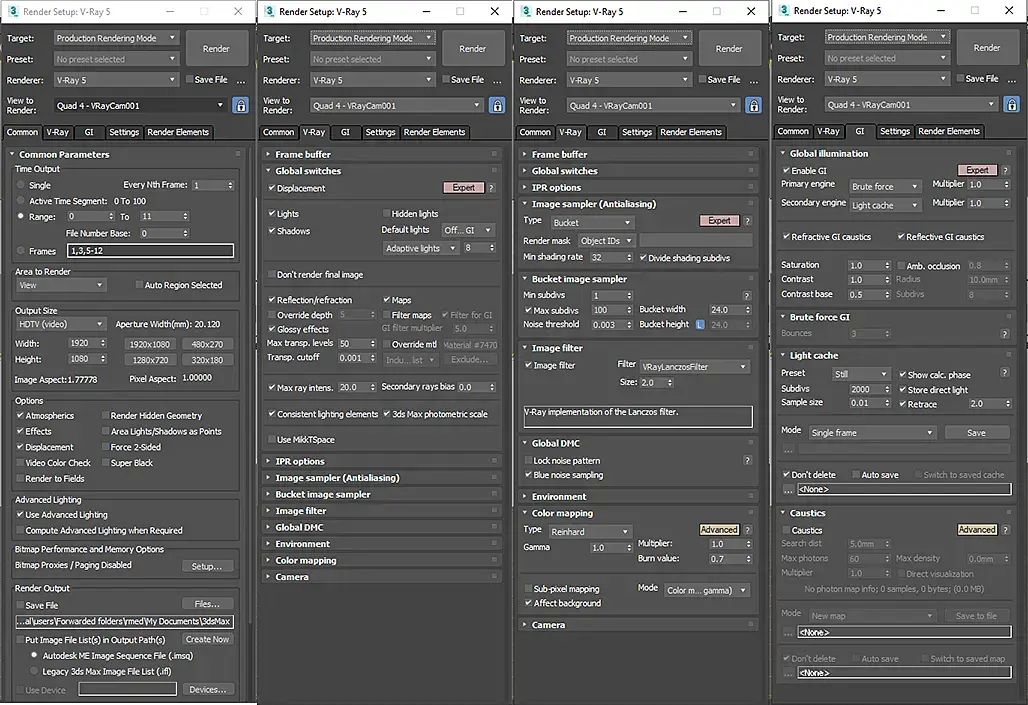Click 3ds Max app icon in fourth window title

tap(783, 10)
